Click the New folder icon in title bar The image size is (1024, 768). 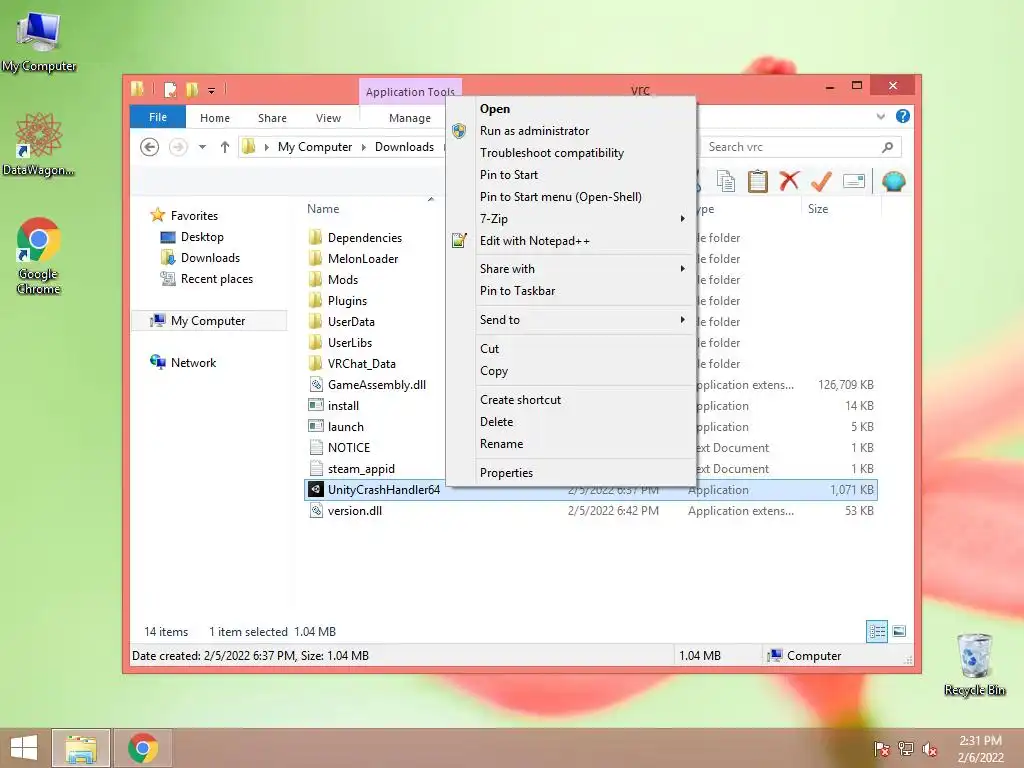coord(192,89)
